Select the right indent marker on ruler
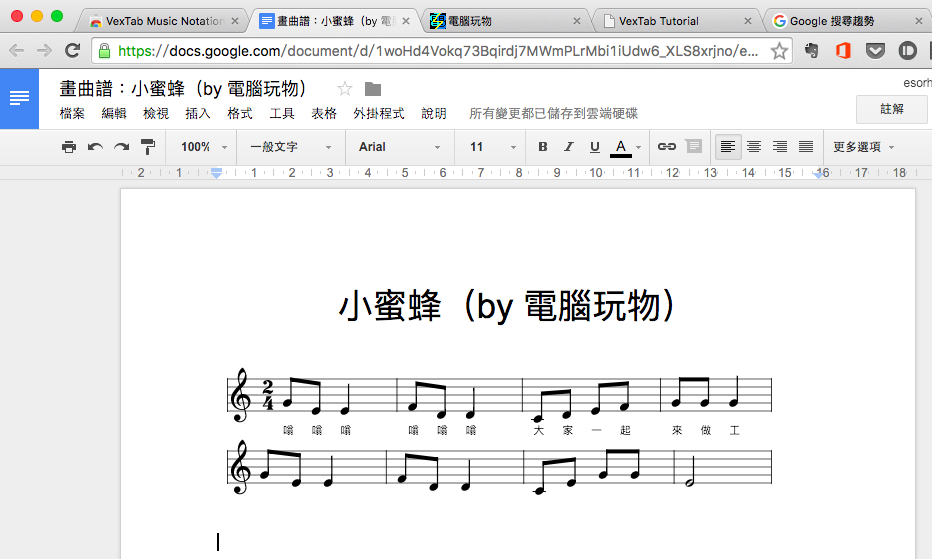This screenshot has height=559, width=932. (x=818, y=174)
